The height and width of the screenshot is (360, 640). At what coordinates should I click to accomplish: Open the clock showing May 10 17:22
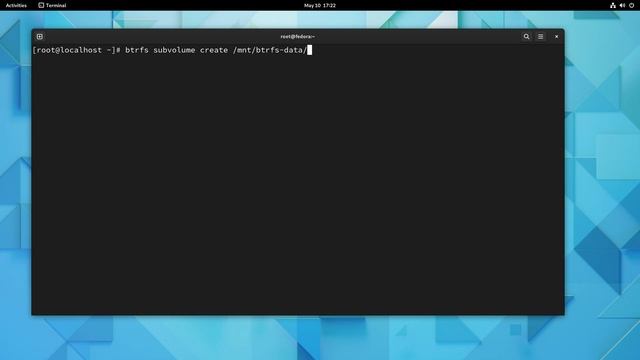[x=320, y=5]
